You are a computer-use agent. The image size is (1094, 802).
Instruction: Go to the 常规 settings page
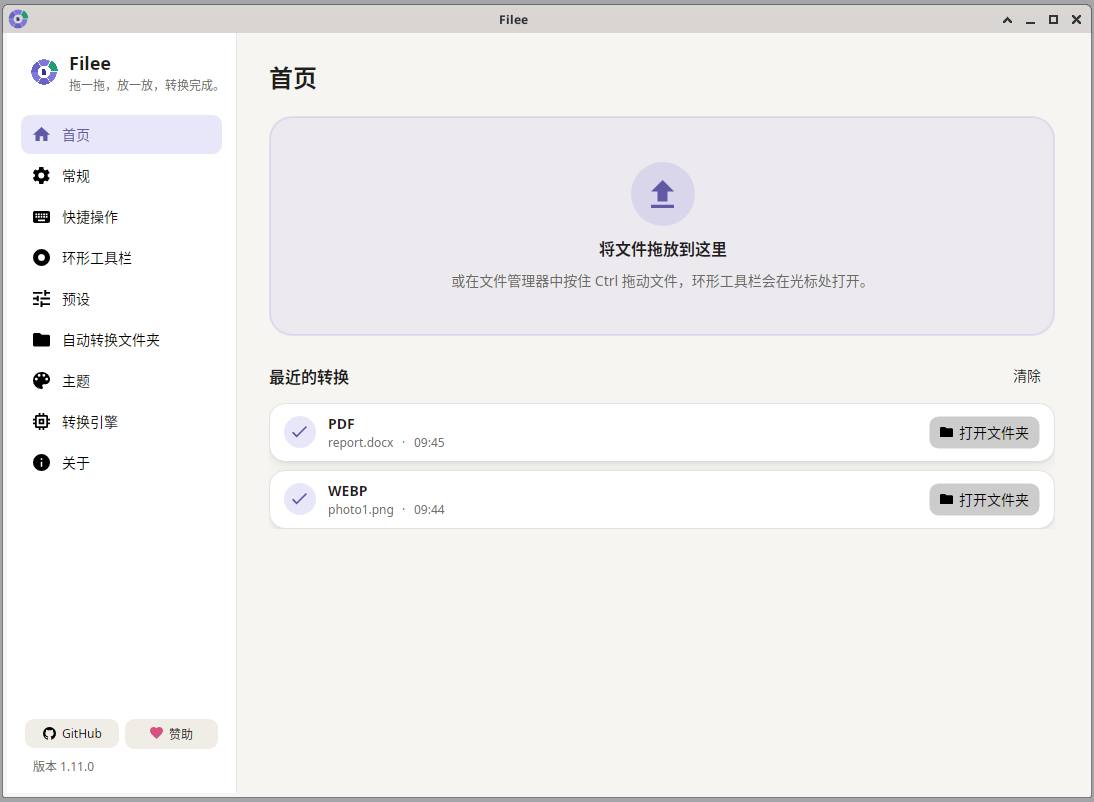(x=121, y=176)
